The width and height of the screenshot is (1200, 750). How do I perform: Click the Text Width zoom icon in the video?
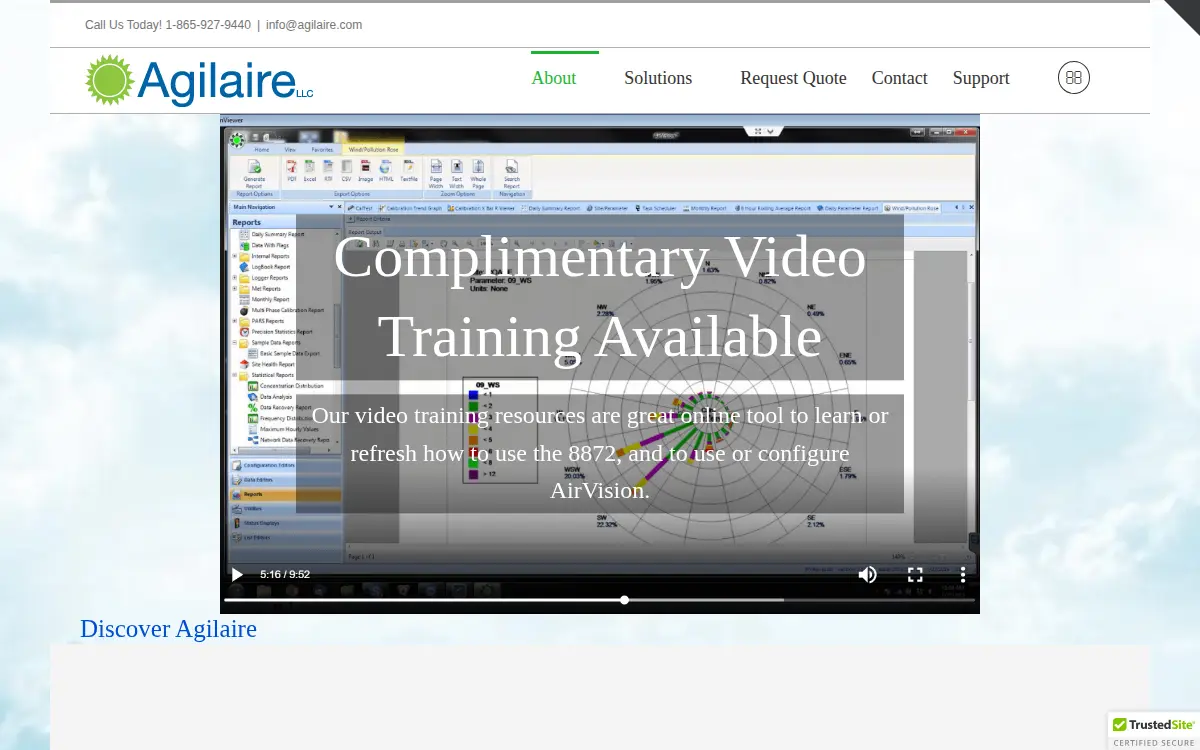click(x=457, y=173)
